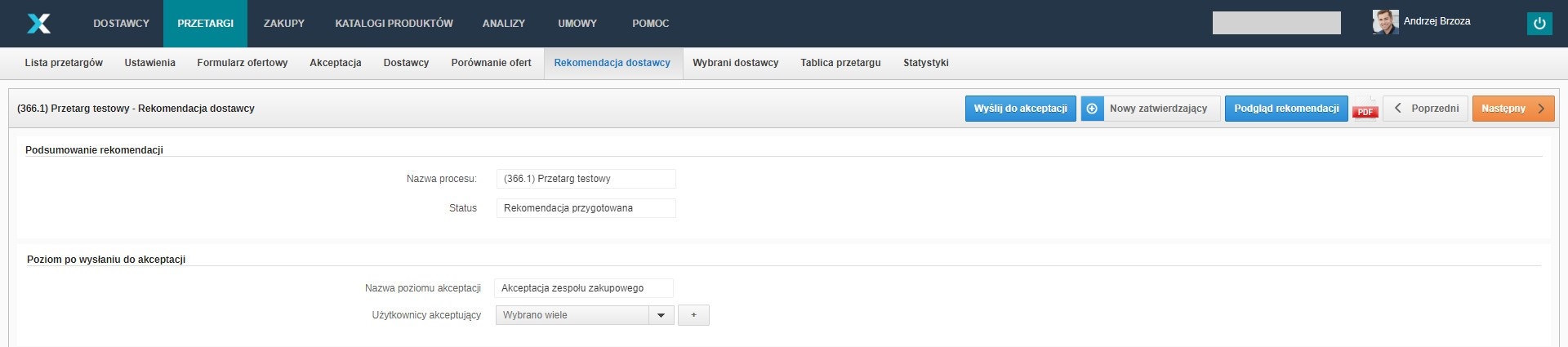Viewport: 1568px width, 347px height.
Task: Open the Wybrano wiele combo box
Action: coord(572,315)
